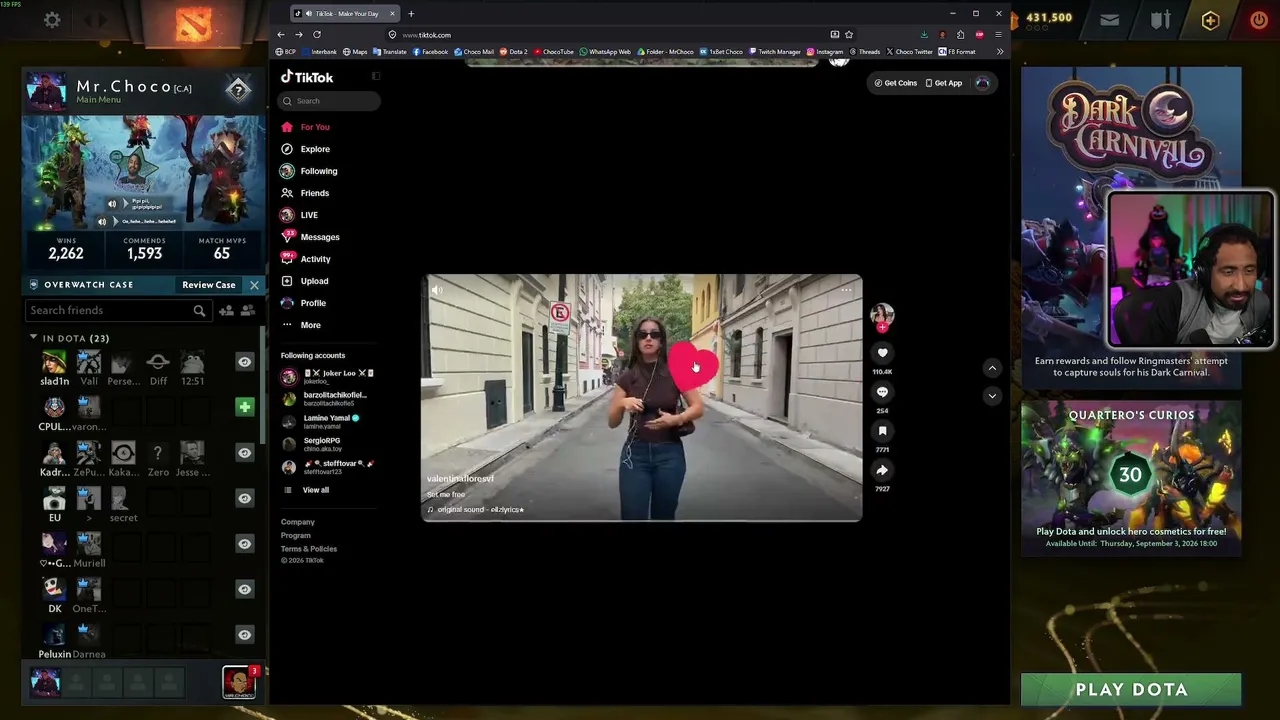This screenshot has width=1280, height=720.
Task: Click the add friend icon in Dota
Action: pyautogui.click(x=226, y=311)
